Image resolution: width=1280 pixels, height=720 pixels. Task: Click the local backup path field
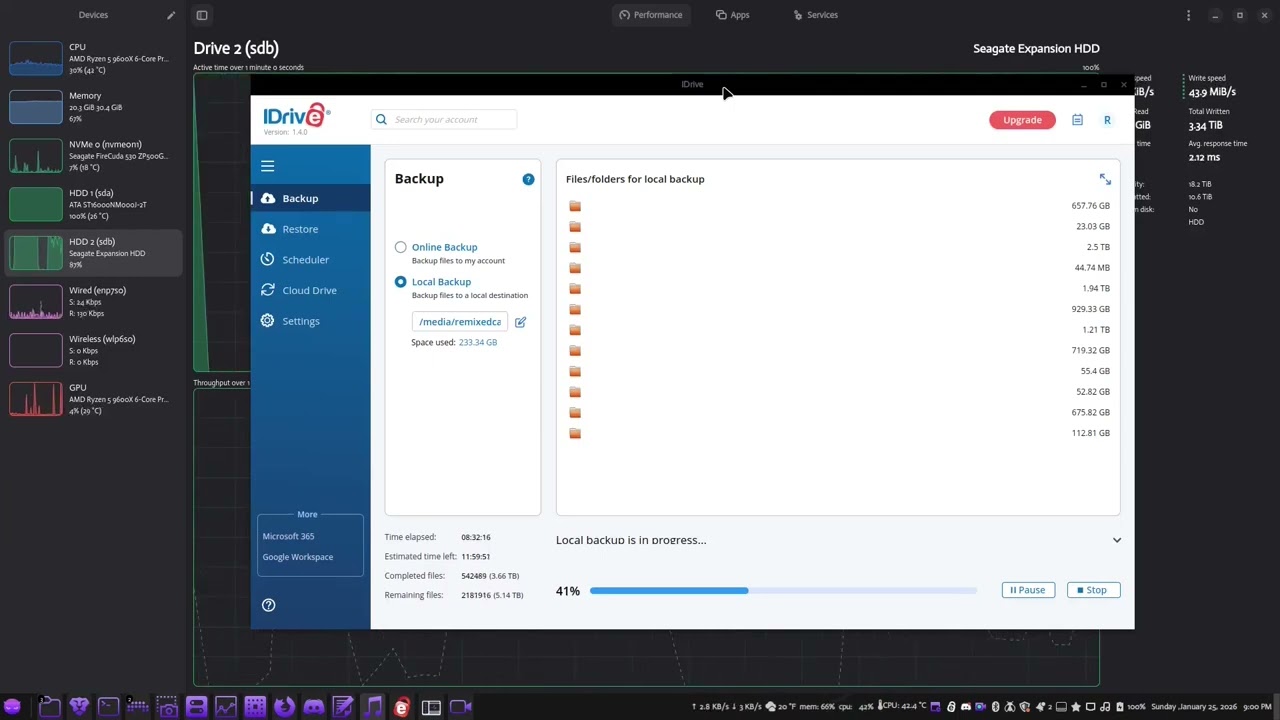(460, 322)
